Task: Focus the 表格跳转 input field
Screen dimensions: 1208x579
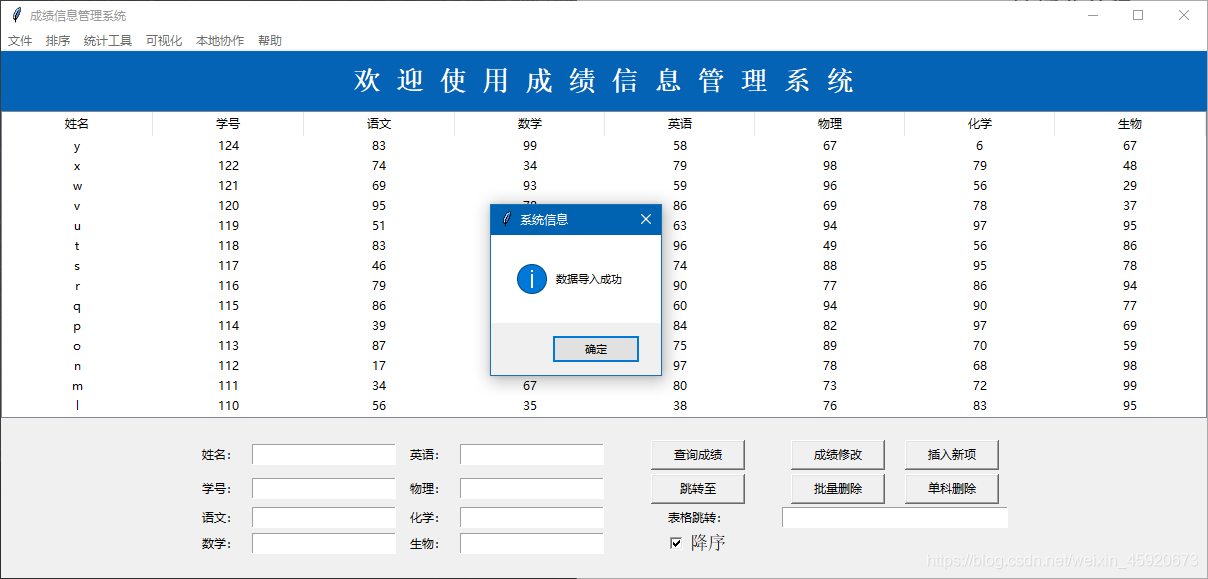Action: [895, 518]
